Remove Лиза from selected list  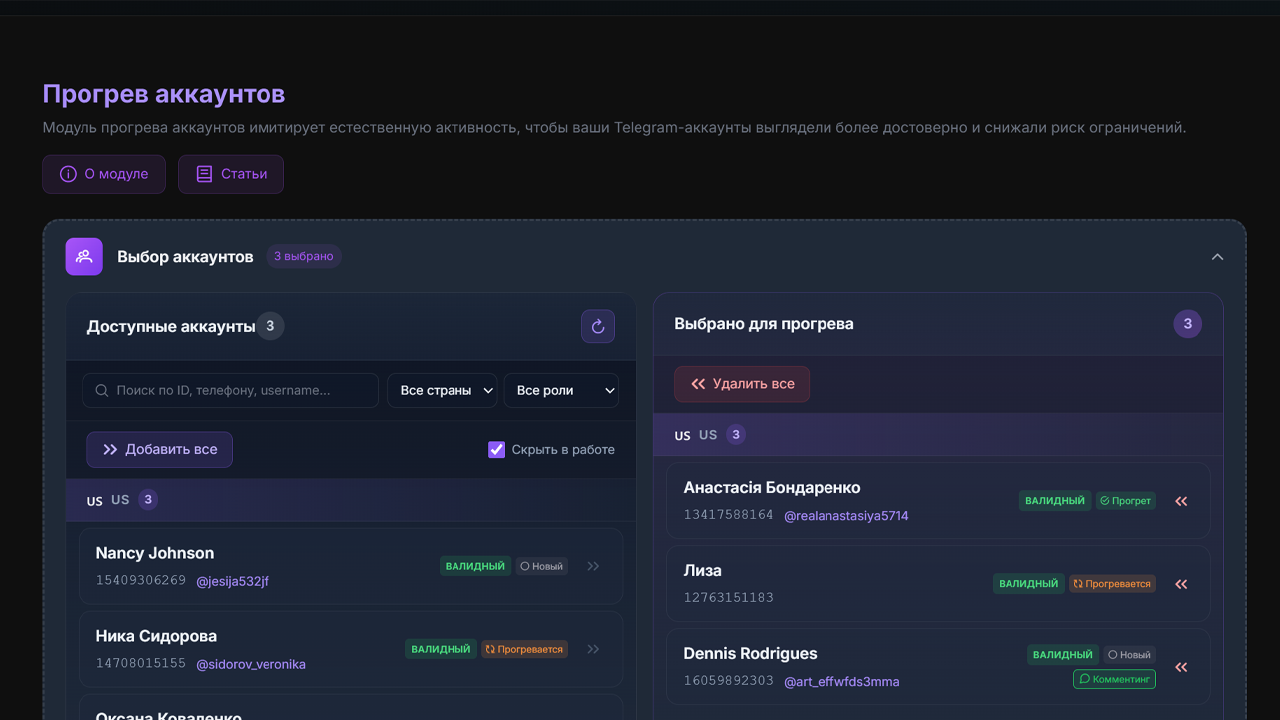tap(1181, 584)
